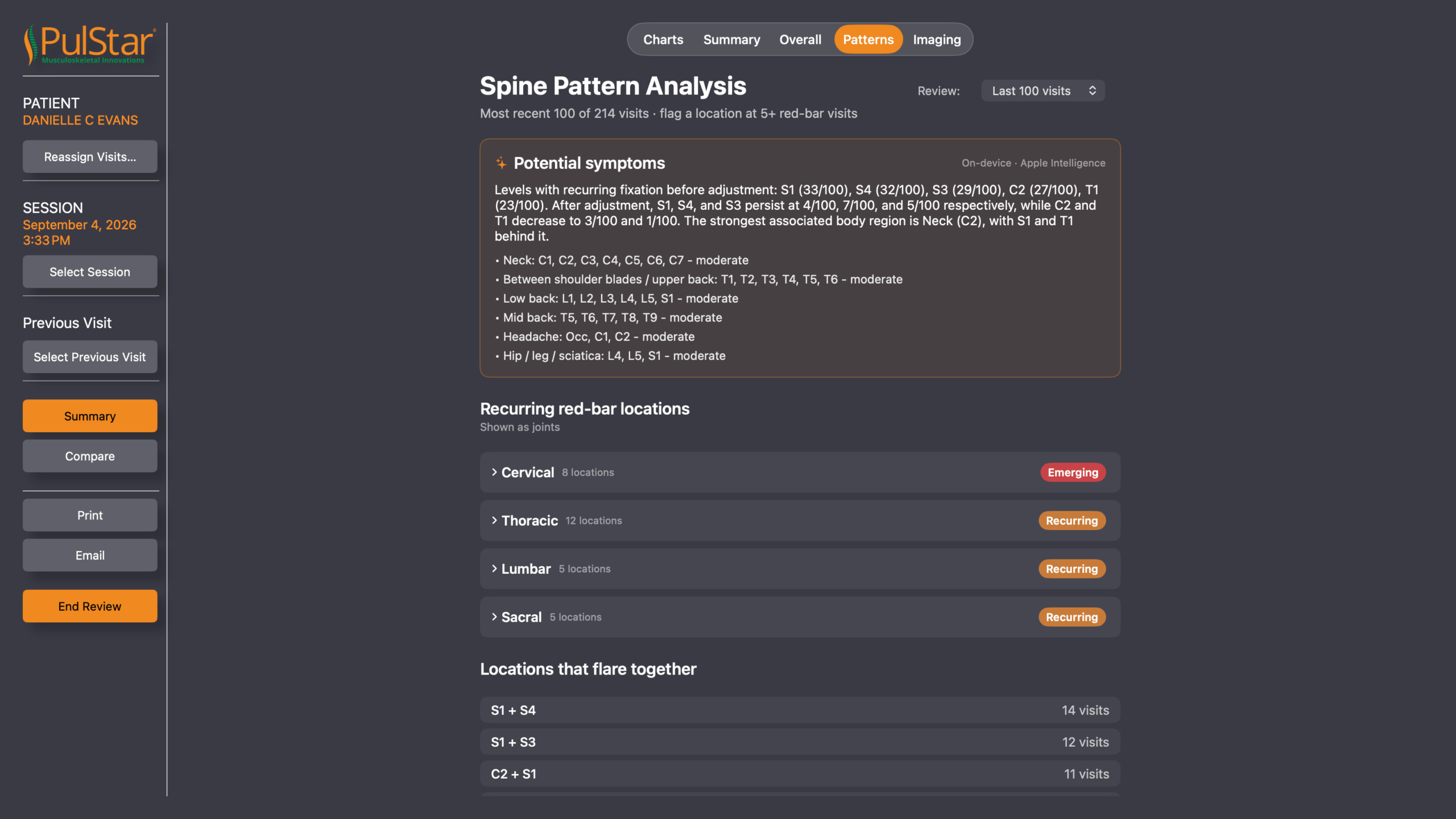The height and width of the screenshot is (819, 1456).
Task: Click the Neck symptom bullet line
Action: tap(622, 260)
